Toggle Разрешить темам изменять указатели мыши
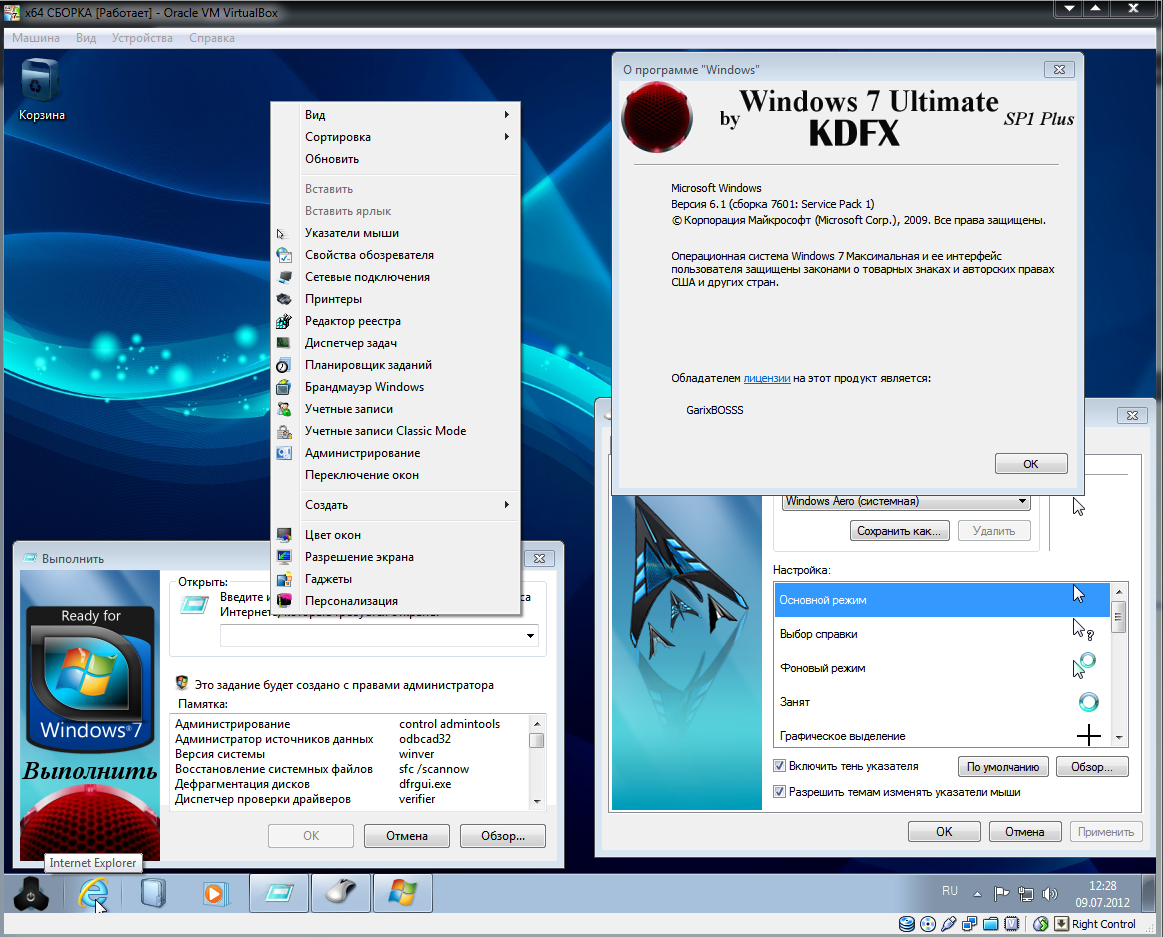 click(780, 792)
